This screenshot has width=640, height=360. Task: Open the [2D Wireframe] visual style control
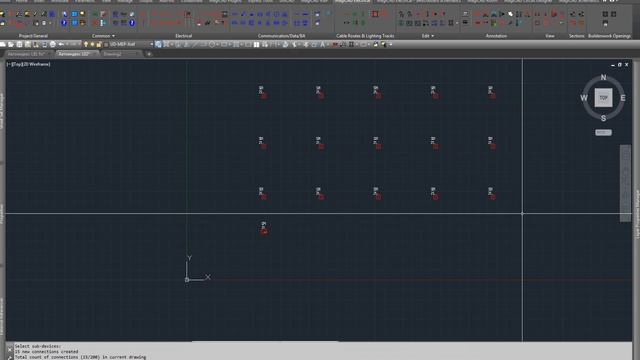point(35,64)
